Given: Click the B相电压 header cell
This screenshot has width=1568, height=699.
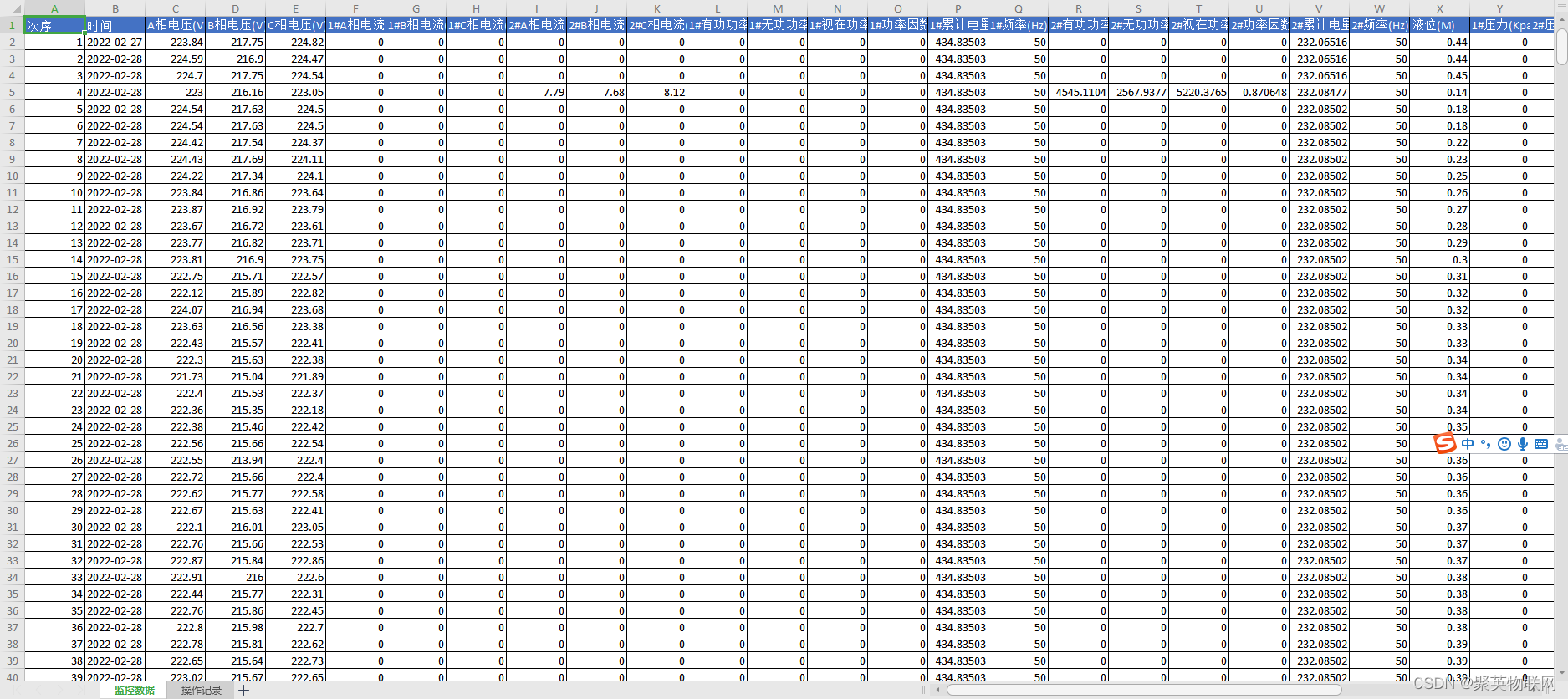Looking at the screenshot, I should point(236,25).
